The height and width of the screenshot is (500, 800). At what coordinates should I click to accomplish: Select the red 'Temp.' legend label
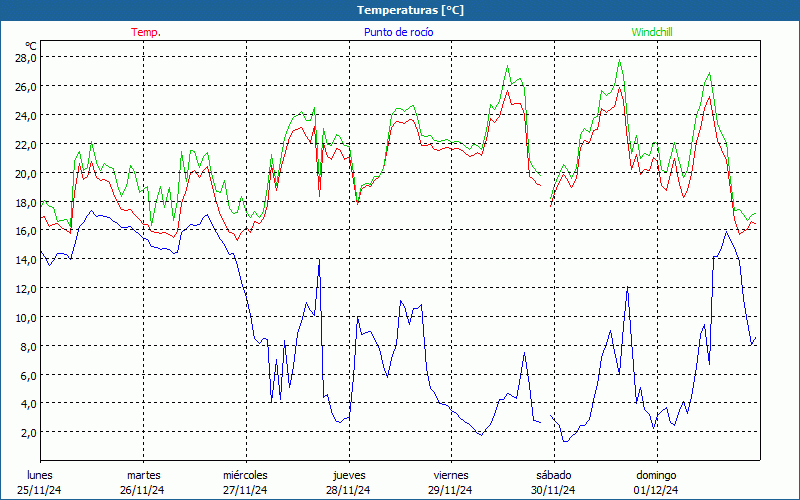(146, 32)
